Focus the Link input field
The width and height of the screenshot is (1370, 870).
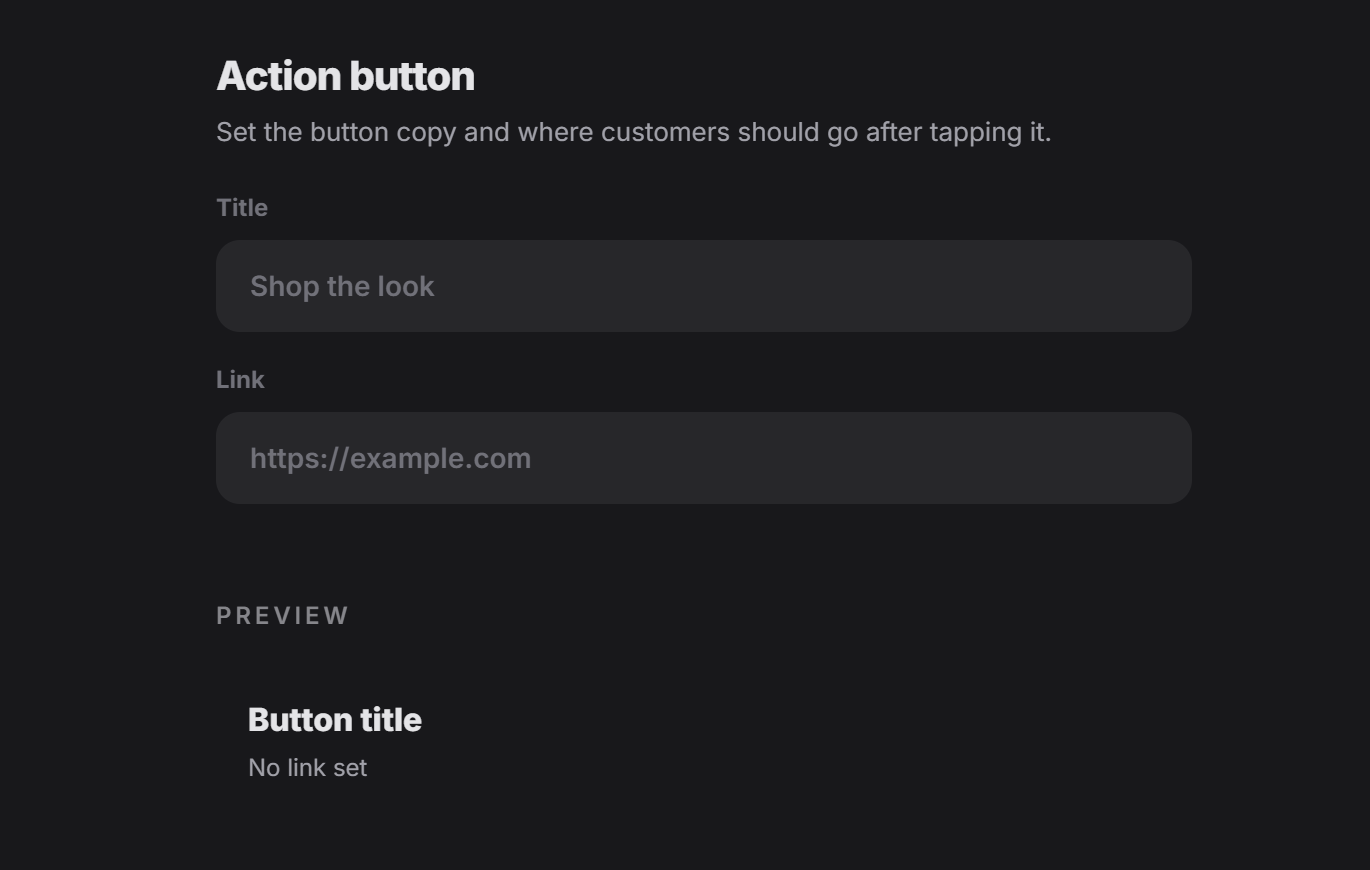click(x=703, y=458)
